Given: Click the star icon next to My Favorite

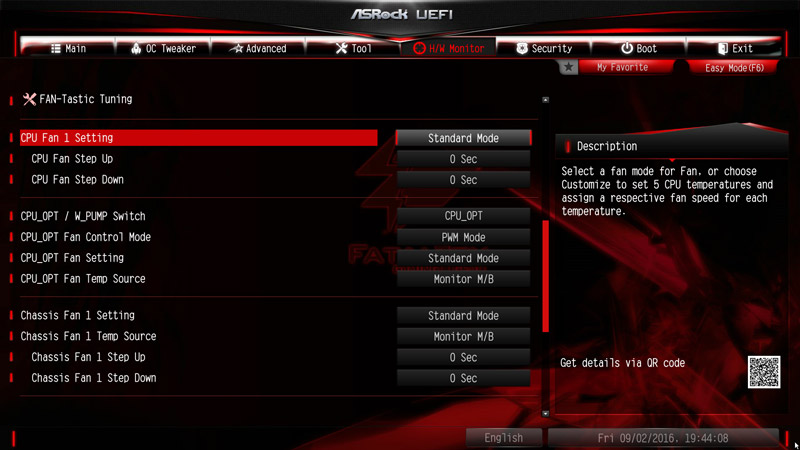Looking at the screenshot, I should click(568, 67).
